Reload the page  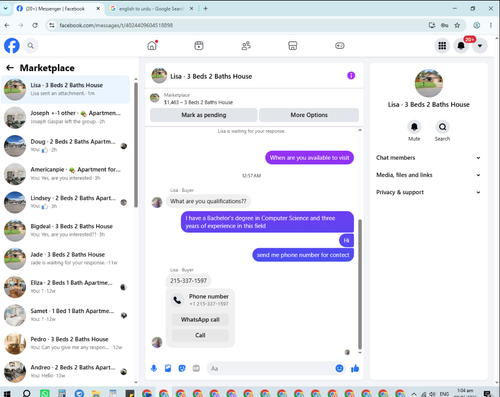tap(35, 25)
